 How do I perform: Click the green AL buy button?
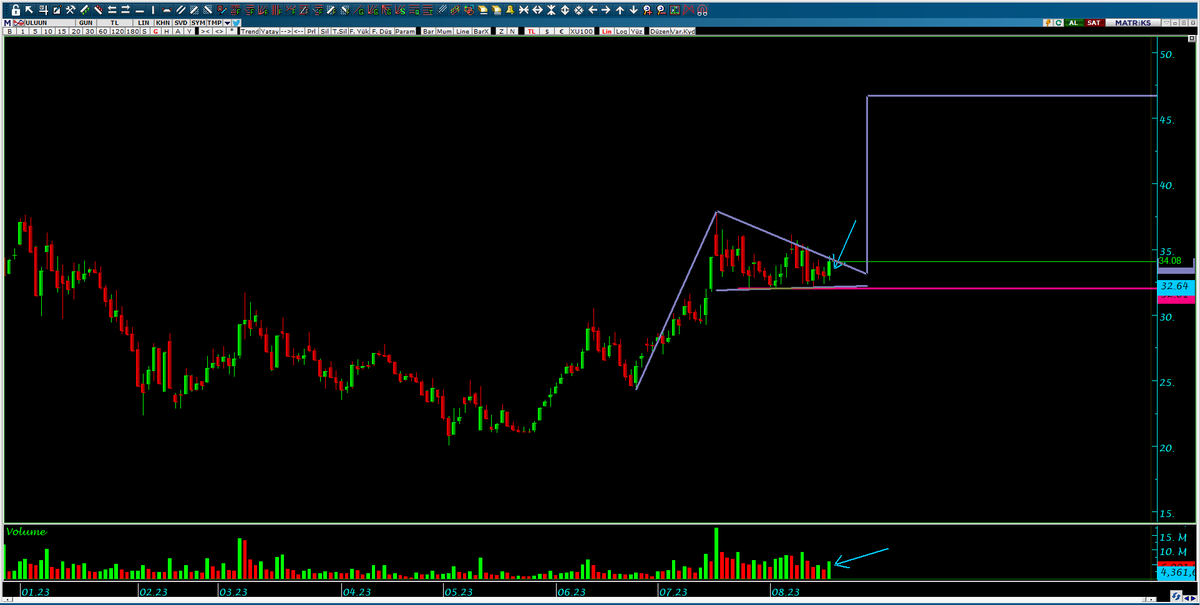[1075, 22]
